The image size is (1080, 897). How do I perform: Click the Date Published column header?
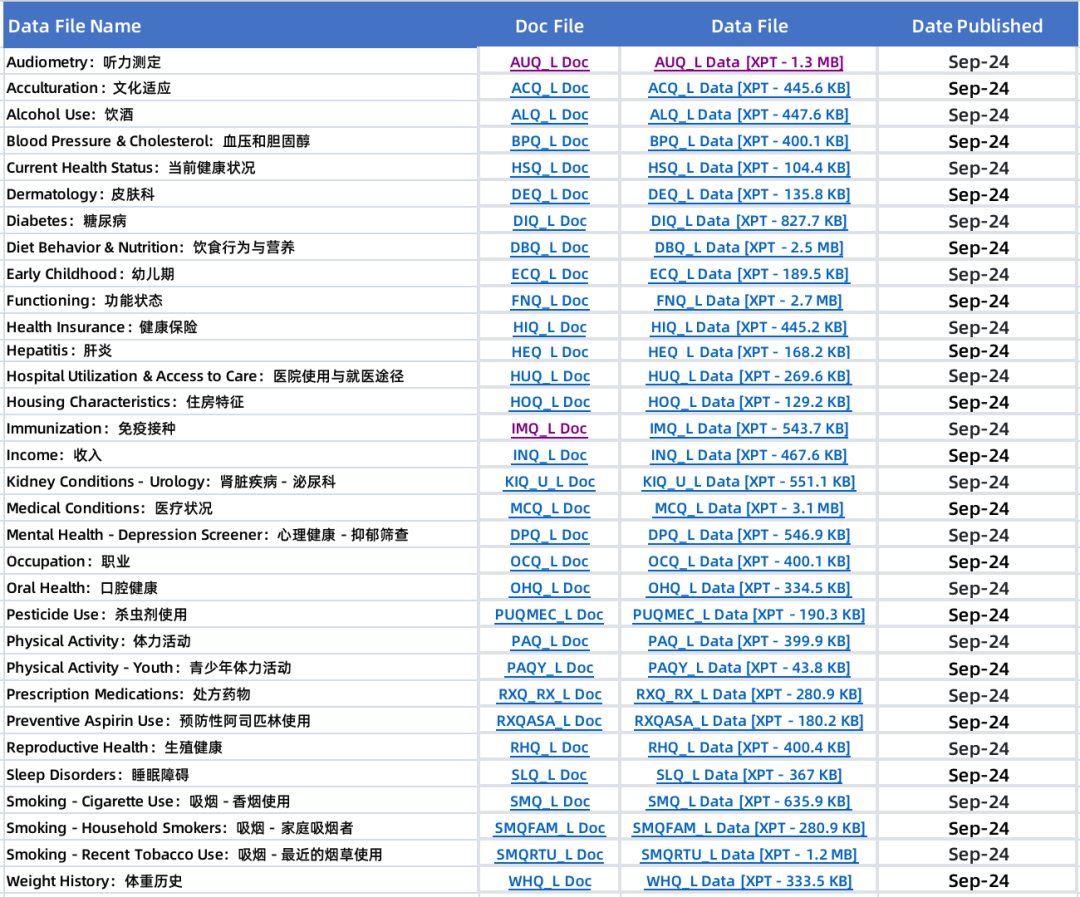pyautogui.click(x=977, y=26)
